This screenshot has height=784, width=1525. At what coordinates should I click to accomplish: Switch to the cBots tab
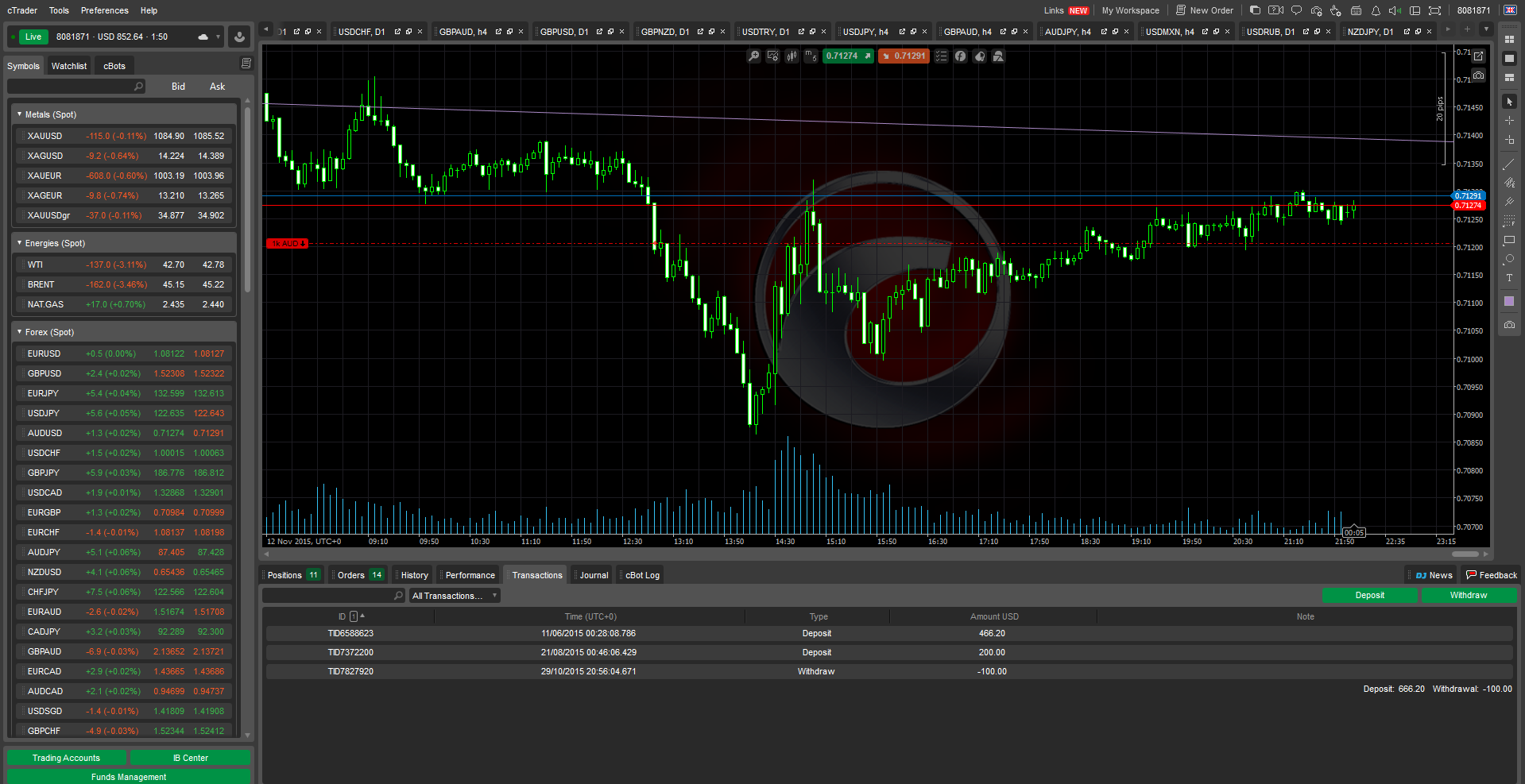point(114,66)
